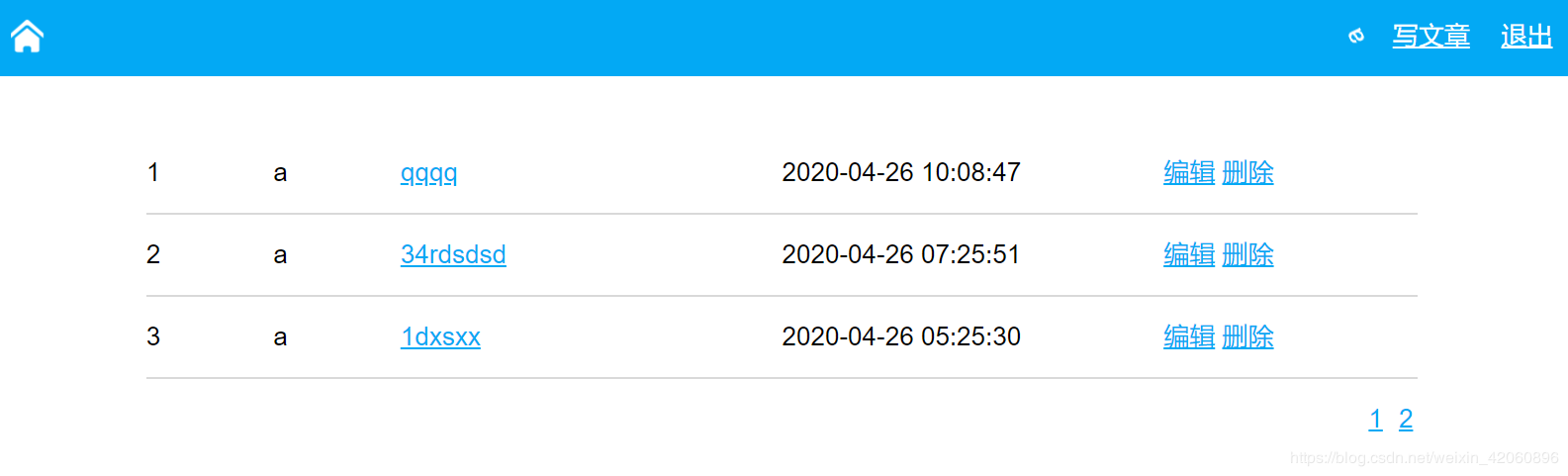Click the rotated username 'a' in header
Image resolution: width=1568 pixels, height=476 pixels.
pyautogui.click(x=1356, y=36)
